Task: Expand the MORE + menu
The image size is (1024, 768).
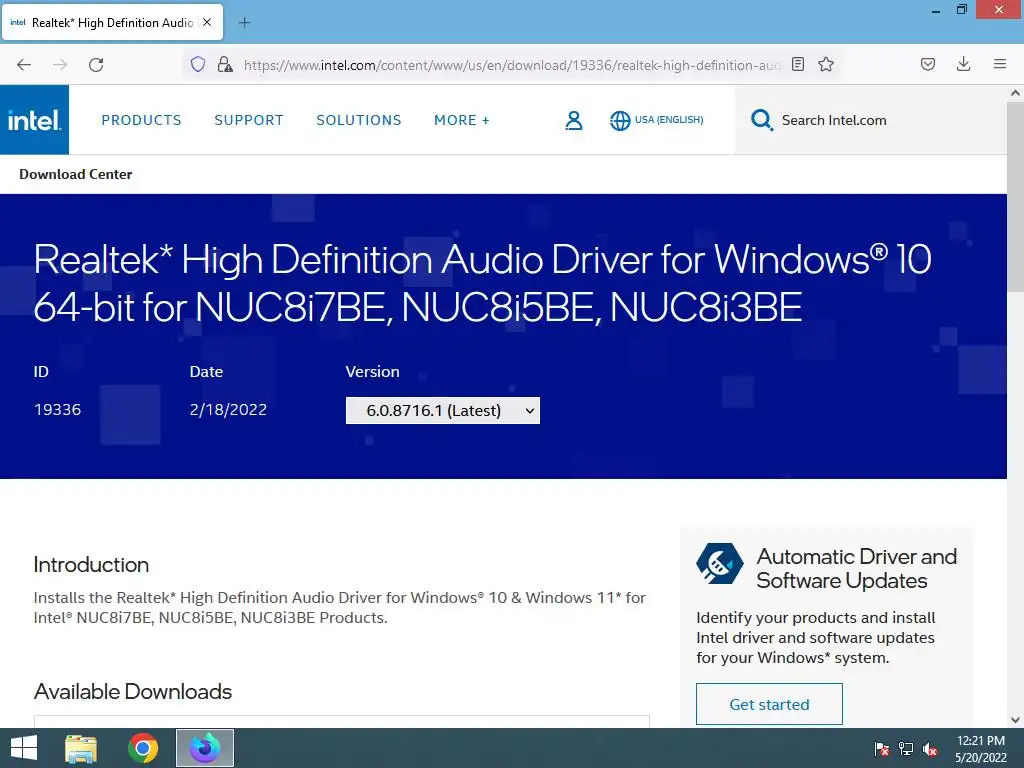Action: coord(462,120)
